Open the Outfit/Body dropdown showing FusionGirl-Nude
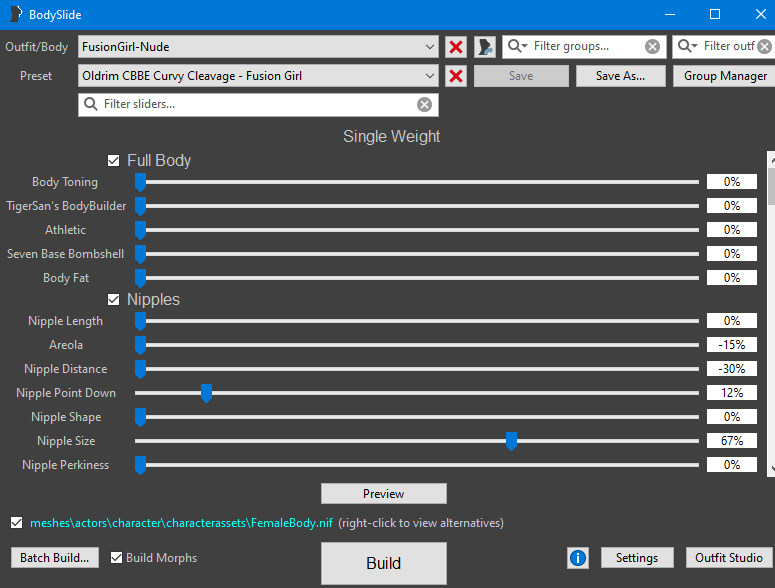 (x=430, y=47)
